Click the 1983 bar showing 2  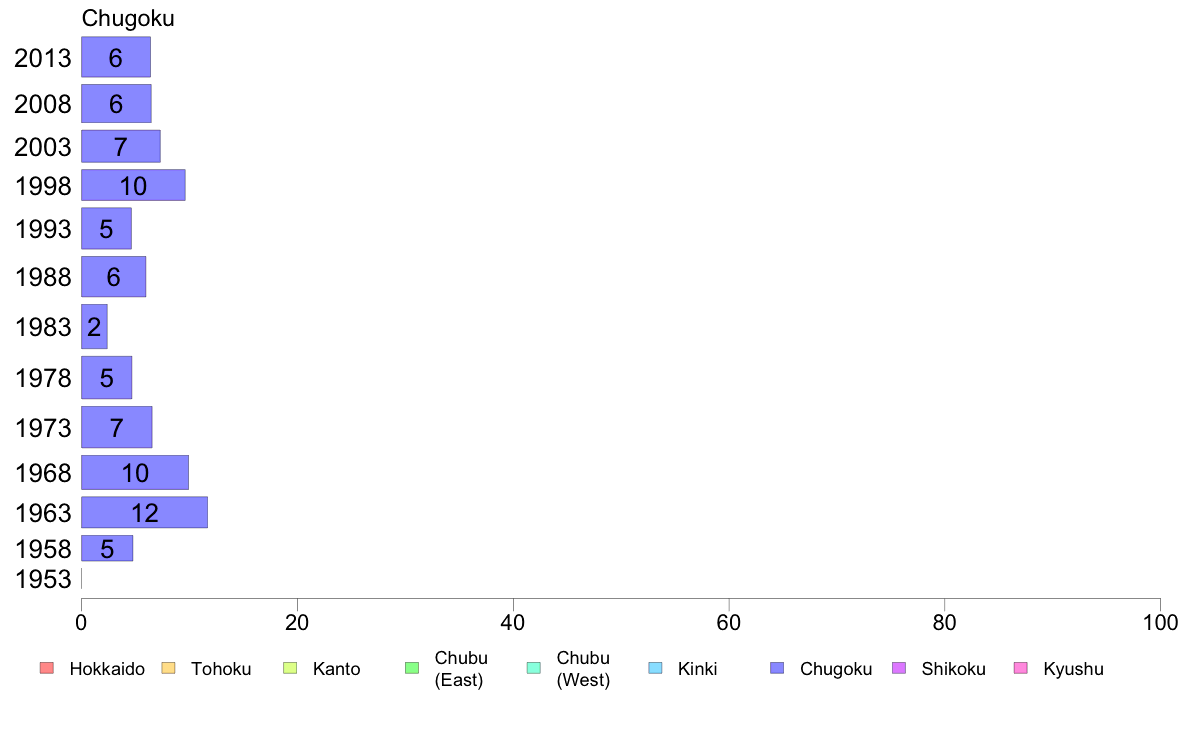[x=94, y=327]
